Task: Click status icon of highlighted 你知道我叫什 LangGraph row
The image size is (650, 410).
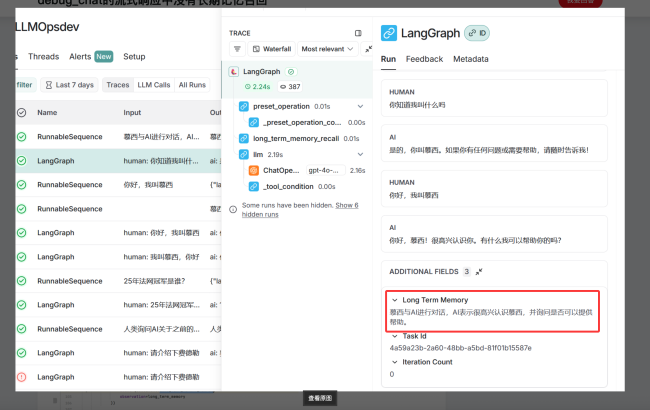Action: point(22,161)
